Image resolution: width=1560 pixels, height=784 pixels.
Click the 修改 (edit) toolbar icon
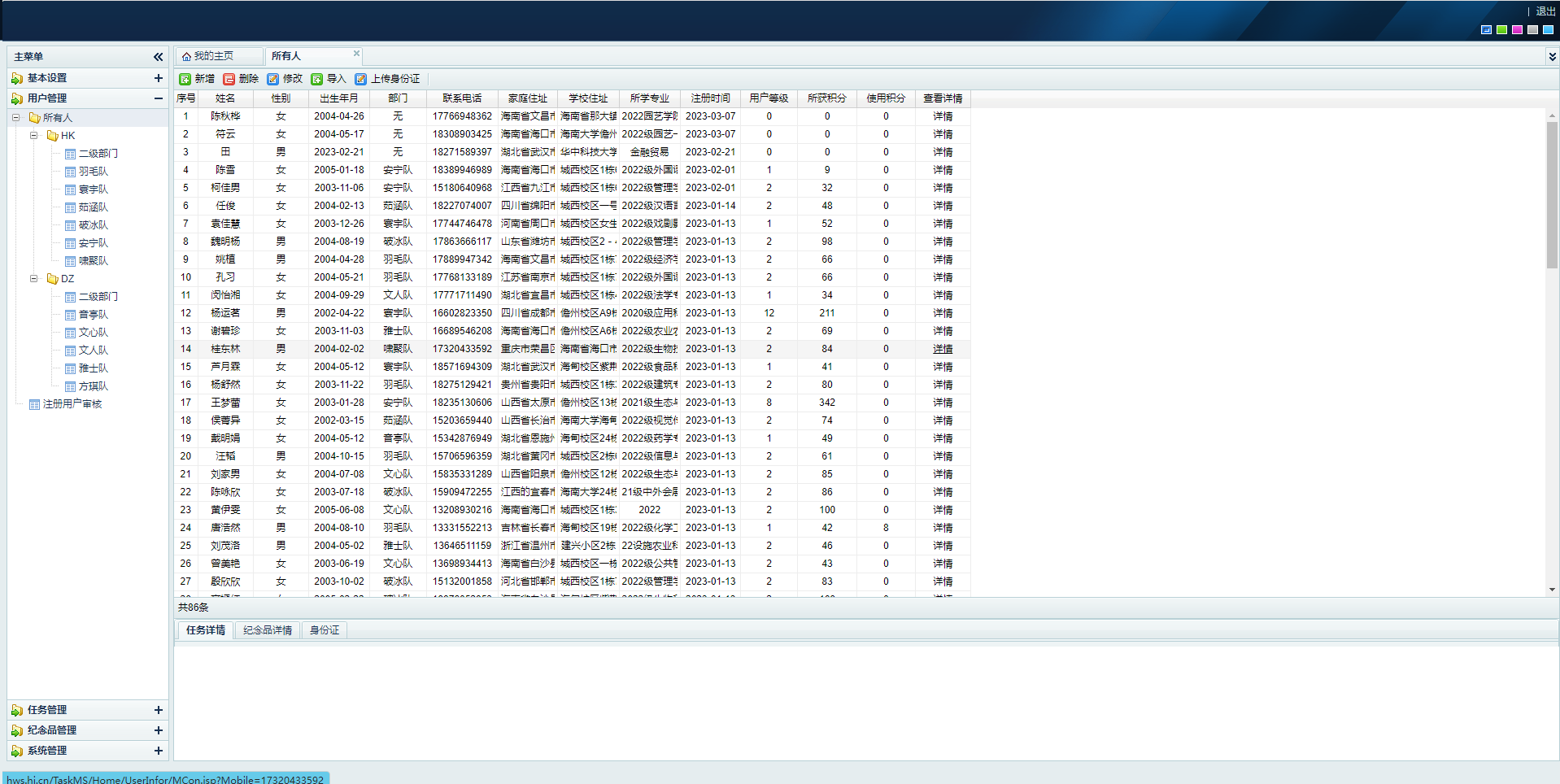(273, 79)
